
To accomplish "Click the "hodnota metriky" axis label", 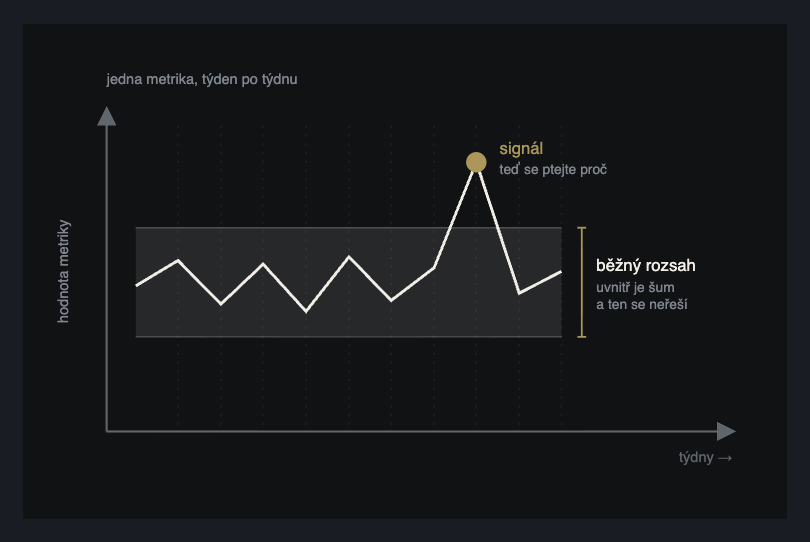I will 63,271.
